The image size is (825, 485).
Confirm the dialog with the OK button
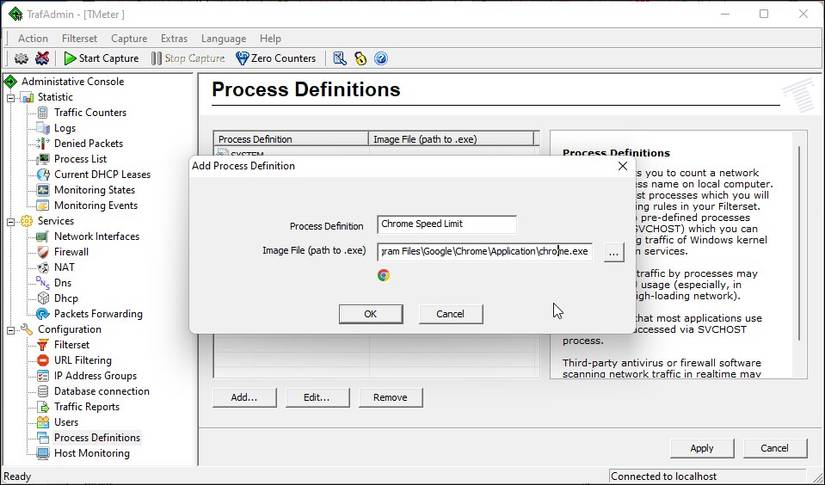pyautogui.click(x=371, y=314)
